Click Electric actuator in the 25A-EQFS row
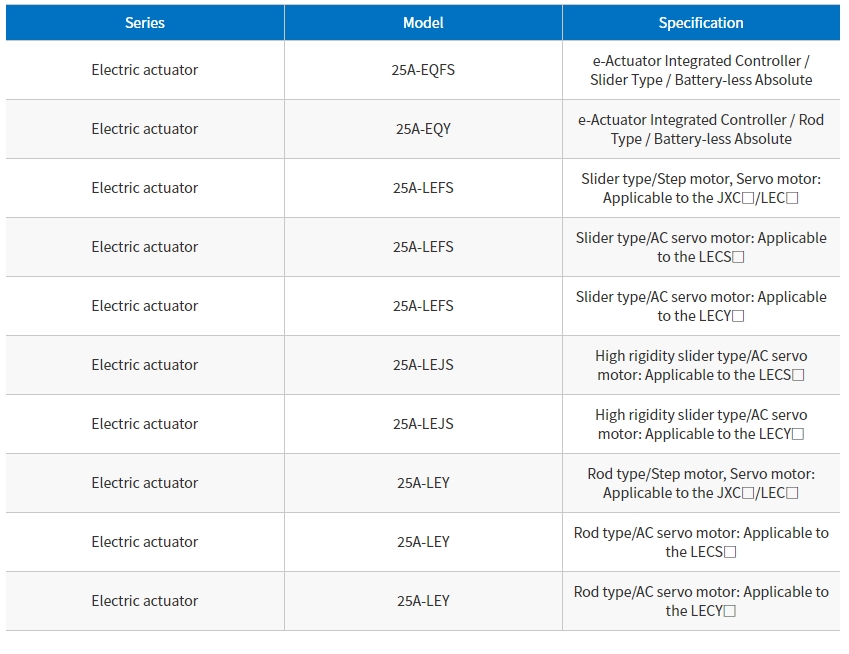The width and height of the screenshot is (849, 654). tap(145, 70)
